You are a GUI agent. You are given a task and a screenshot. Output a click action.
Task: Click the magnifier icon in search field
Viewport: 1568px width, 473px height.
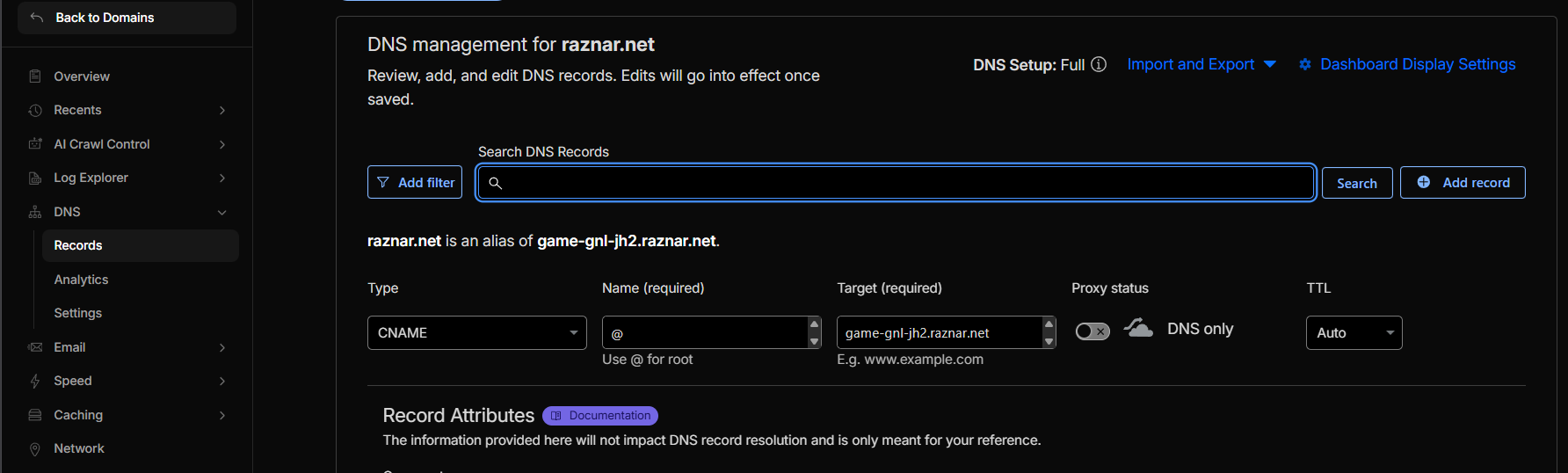[x=496, y=183]
